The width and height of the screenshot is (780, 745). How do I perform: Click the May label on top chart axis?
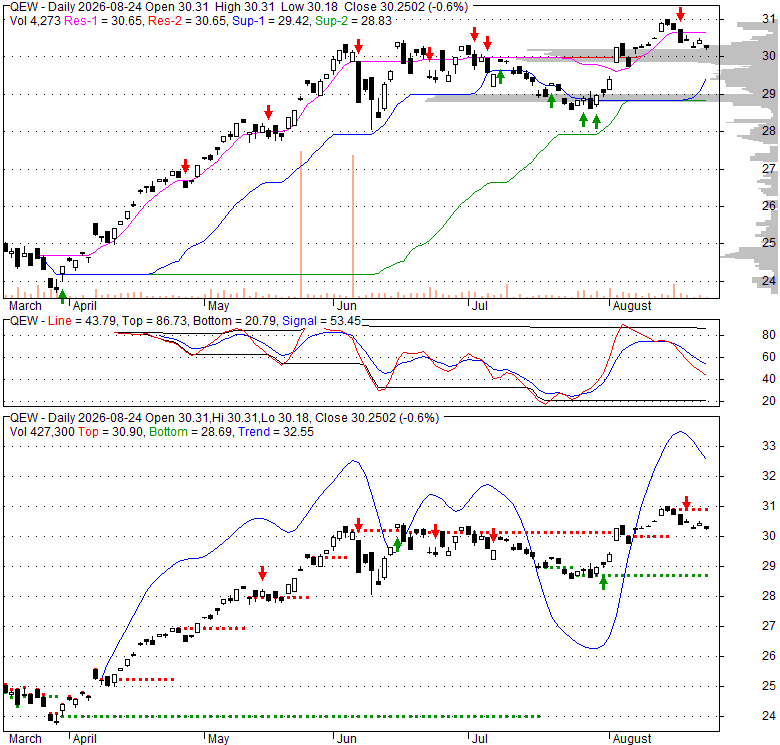pos(218,306)
